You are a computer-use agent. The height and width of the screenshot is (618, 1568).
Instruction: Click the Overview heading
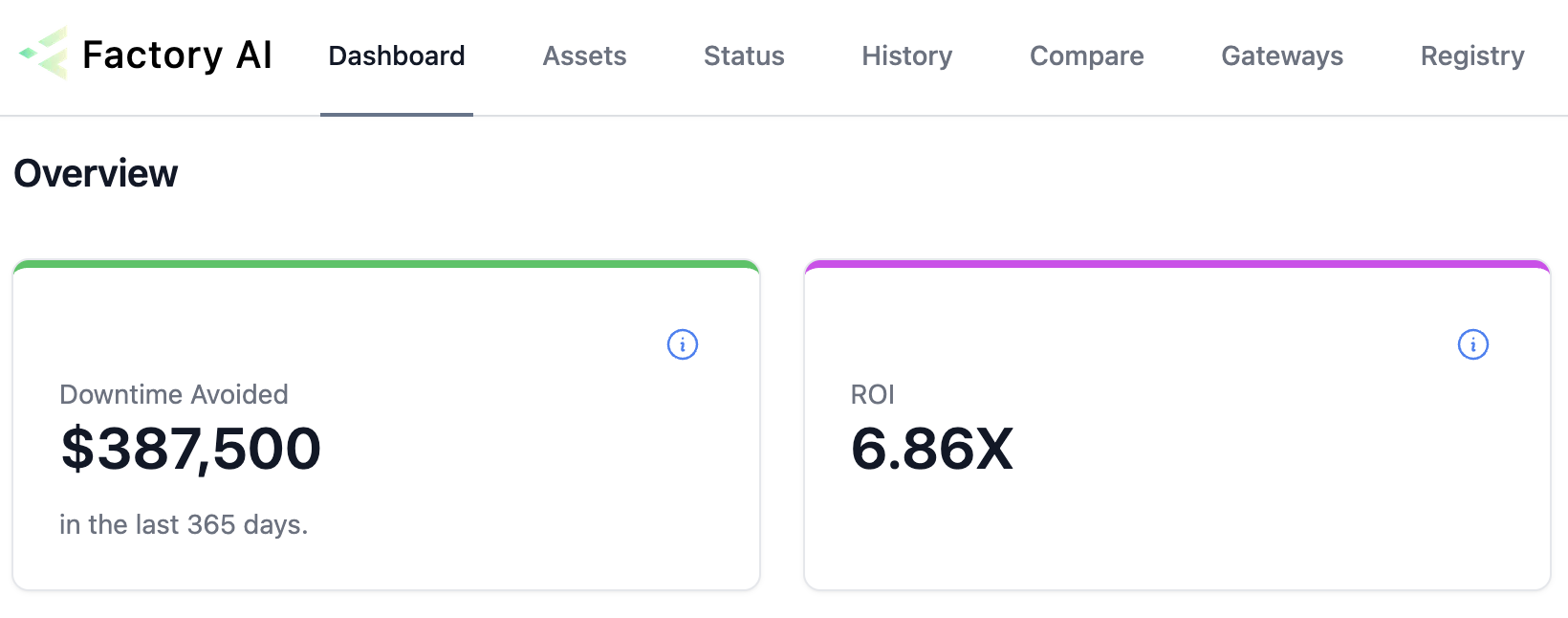[96, 173]
